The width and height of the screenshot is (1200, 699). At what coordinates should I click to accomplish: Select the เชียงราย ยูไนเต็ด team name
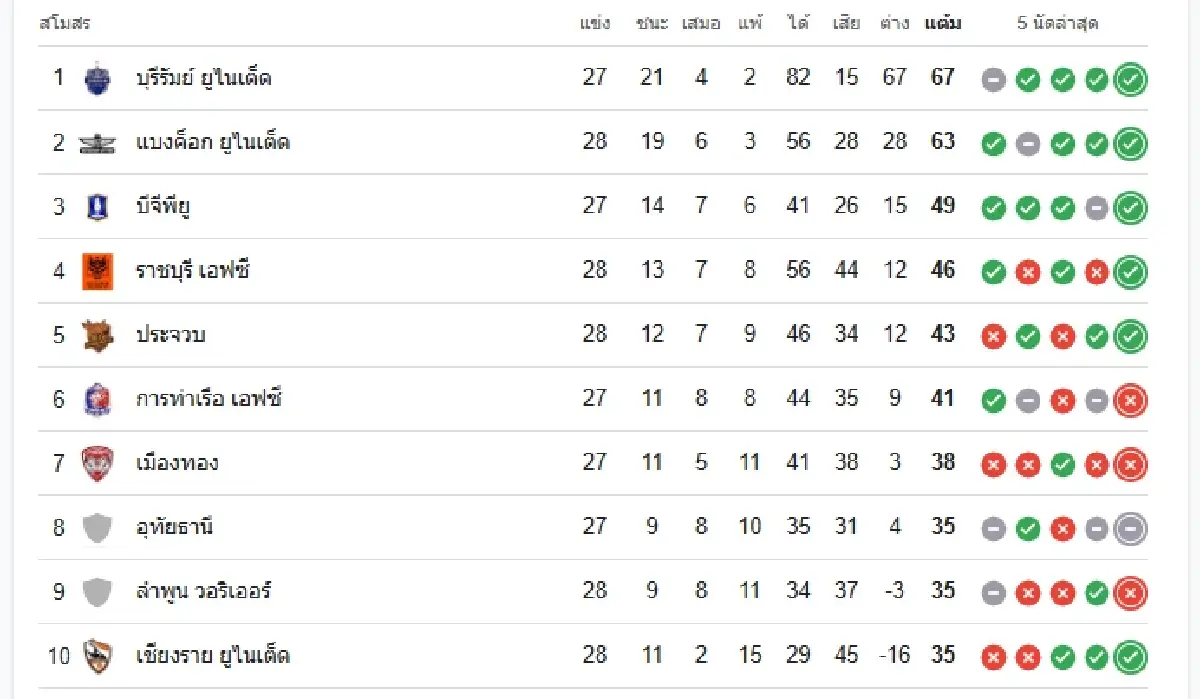coord(213,656)
